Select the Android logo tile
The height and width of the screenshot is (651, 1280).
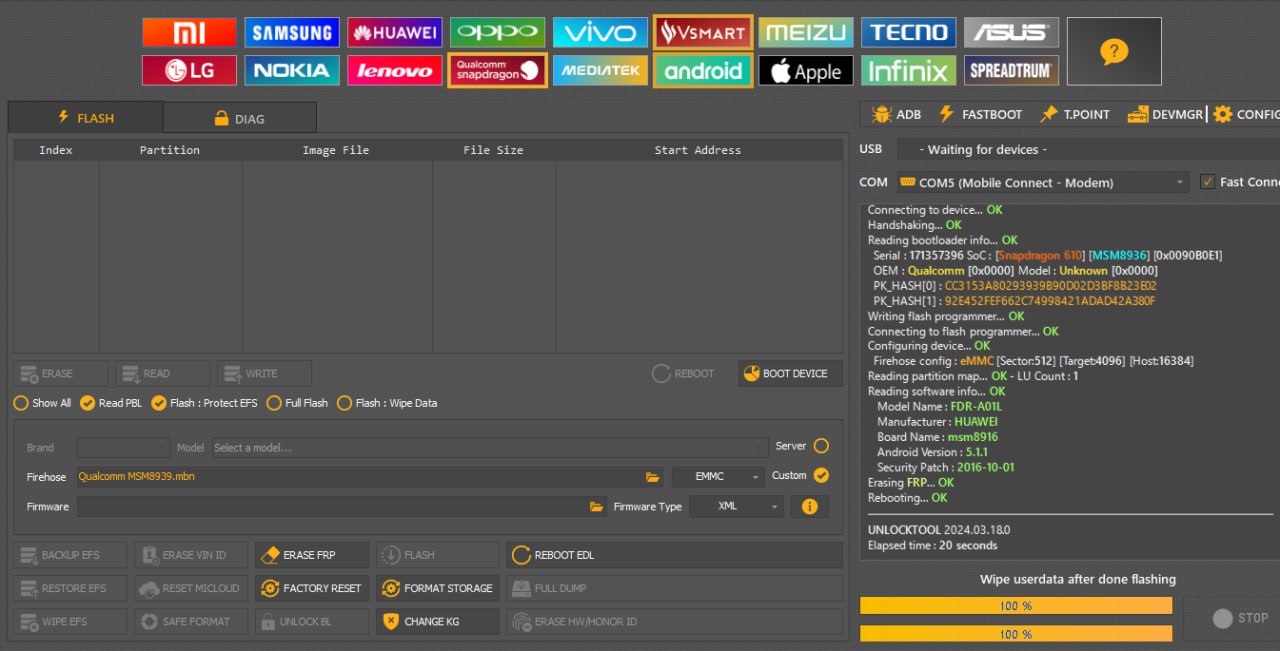click(703, 70)
